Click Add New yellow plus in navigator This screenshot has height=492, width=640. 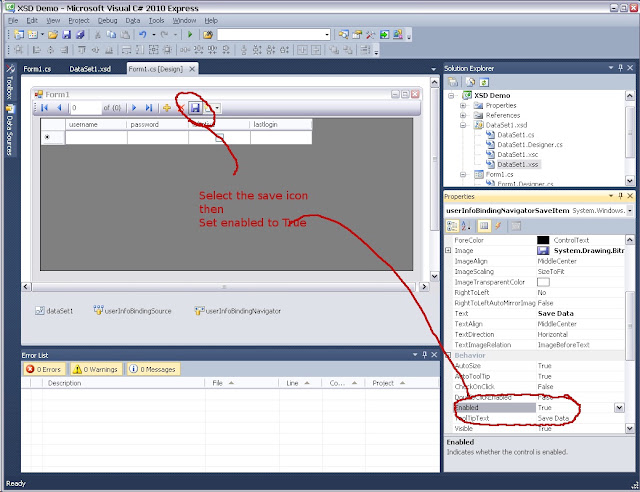[167, 108]
